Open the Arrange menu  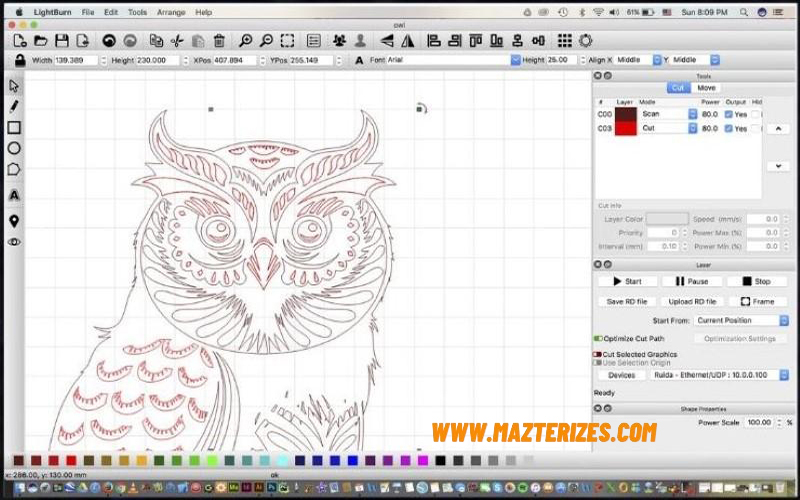point(171,12)
